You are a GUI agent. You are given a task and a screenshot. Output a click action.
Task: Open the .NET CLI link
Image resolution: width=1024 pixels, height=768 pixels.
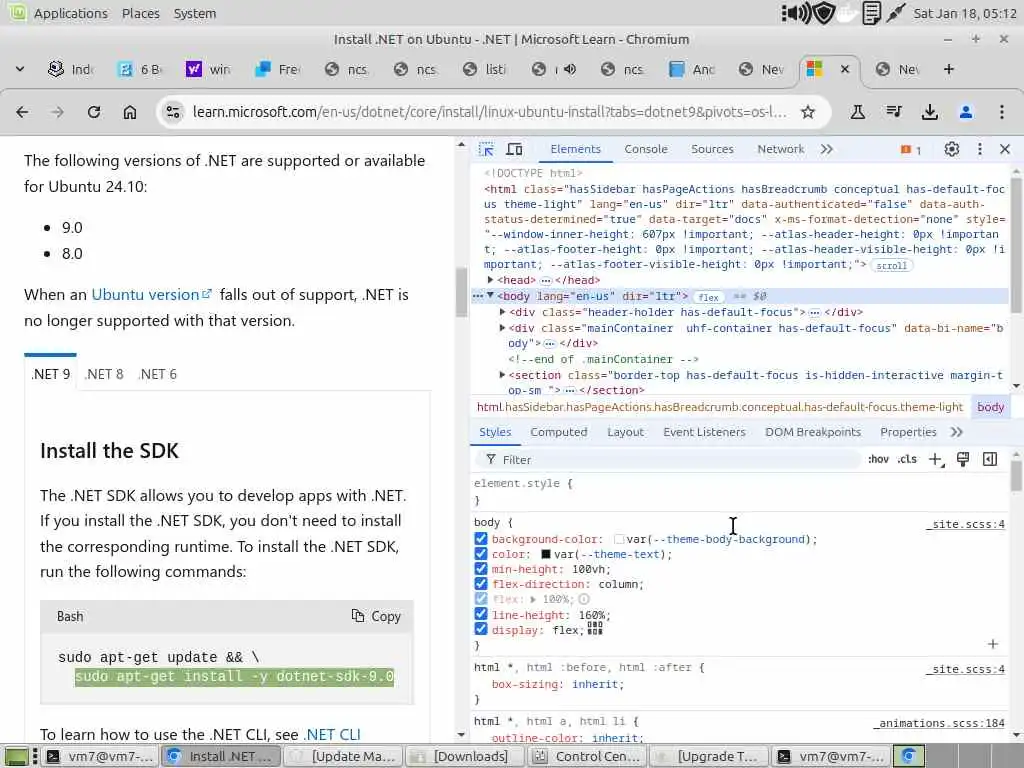(332, 735)
